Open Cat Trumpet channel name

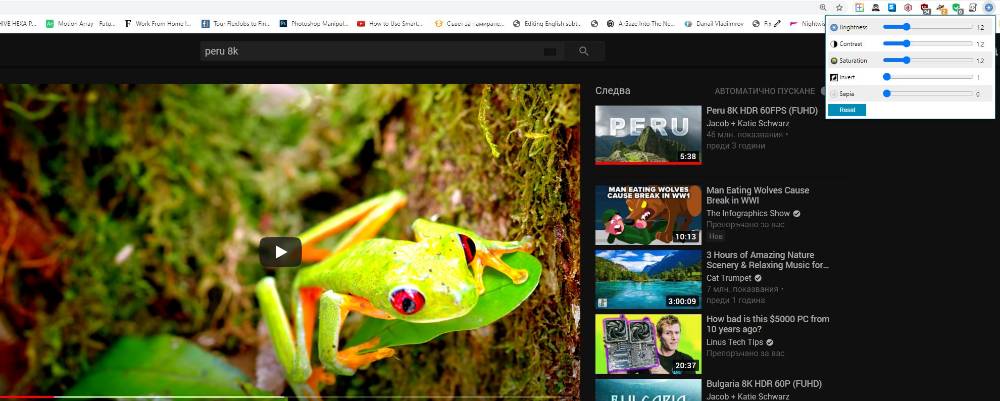[729, 278]
